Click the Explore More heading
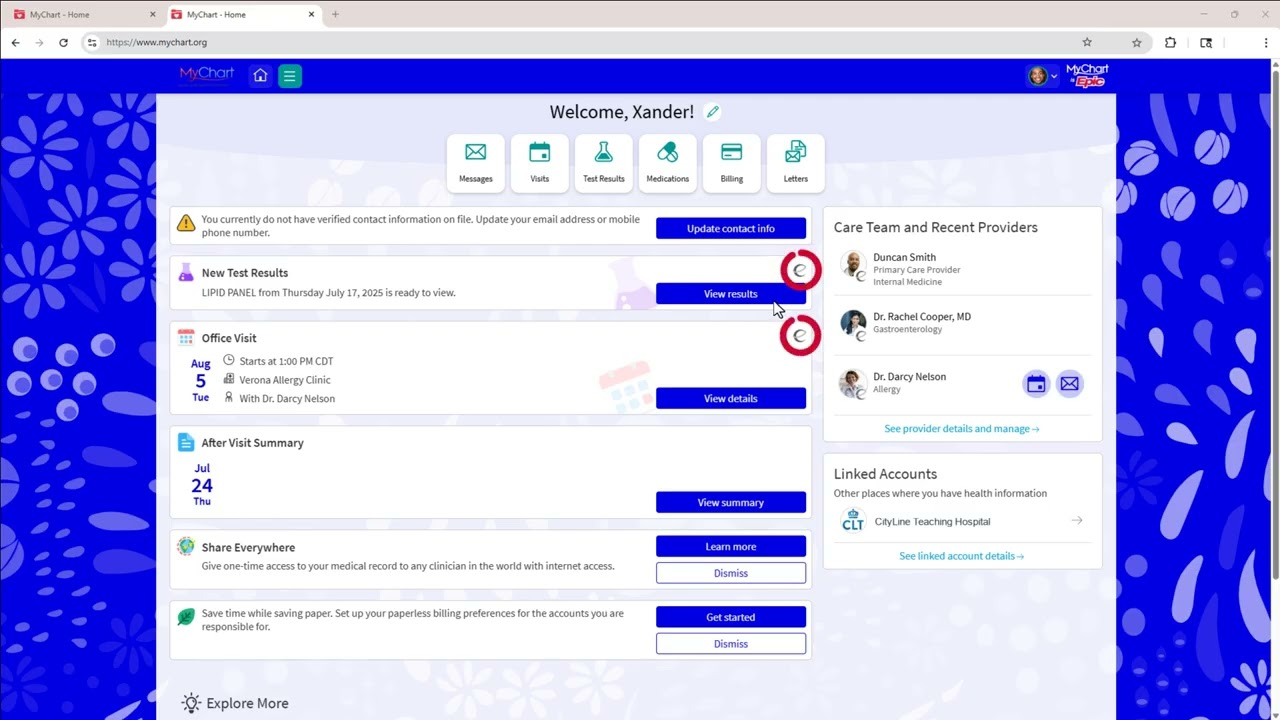This screenshot has width=1280, height=720. pos(247,703)
